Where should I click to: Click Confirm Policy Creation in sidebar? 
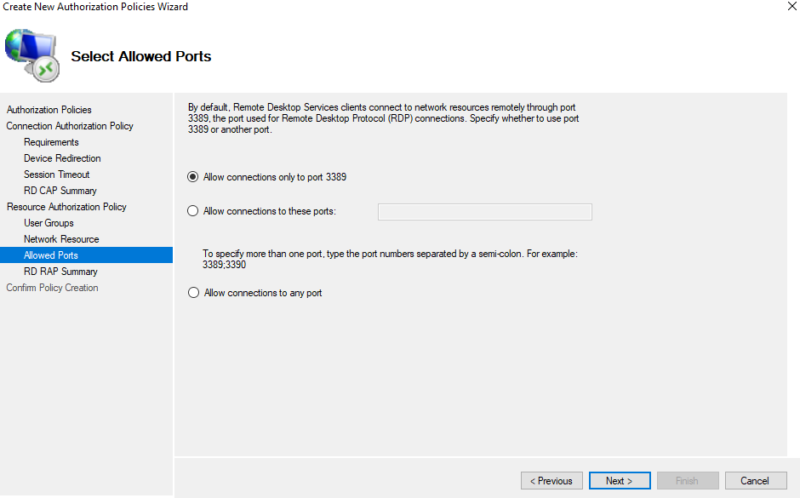pyautogui.click(x=52, y=288)
